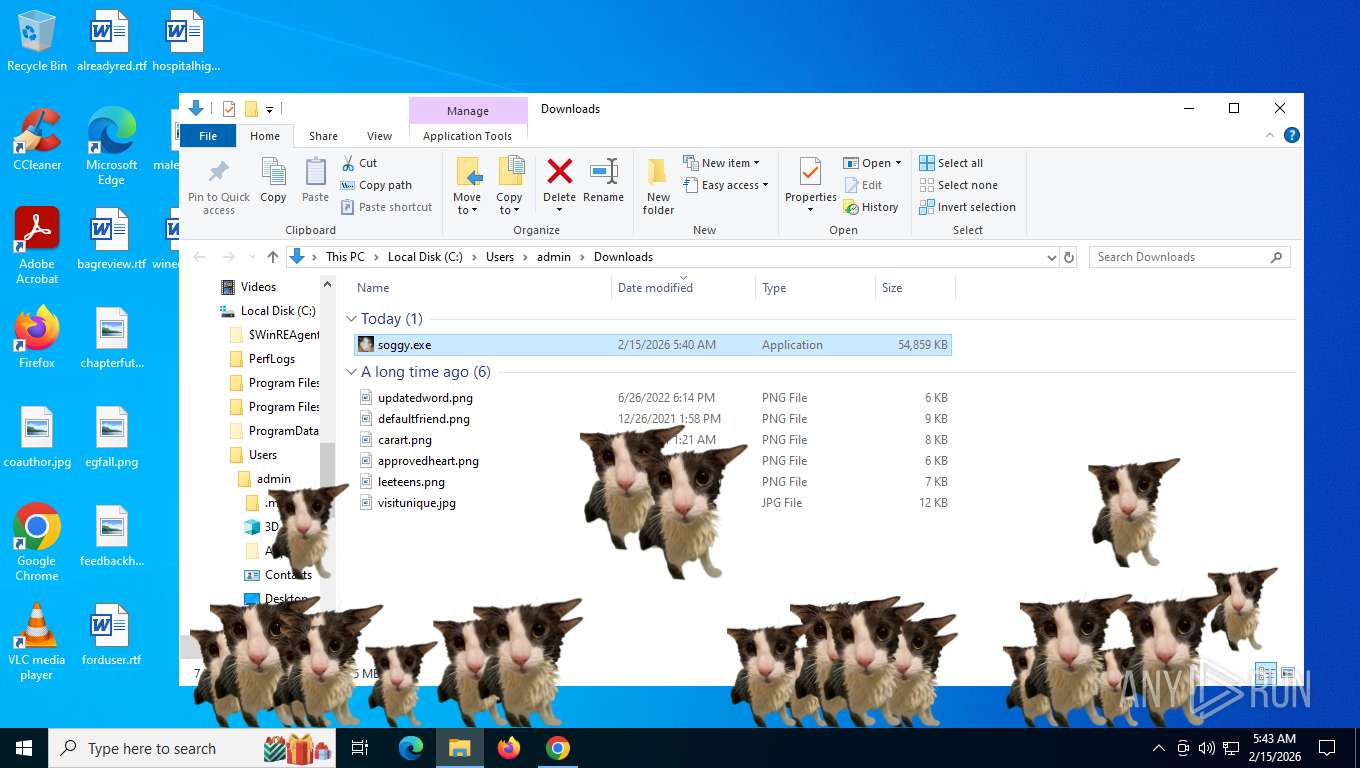Create a New folder from ribbon

(x=658, y=186)
